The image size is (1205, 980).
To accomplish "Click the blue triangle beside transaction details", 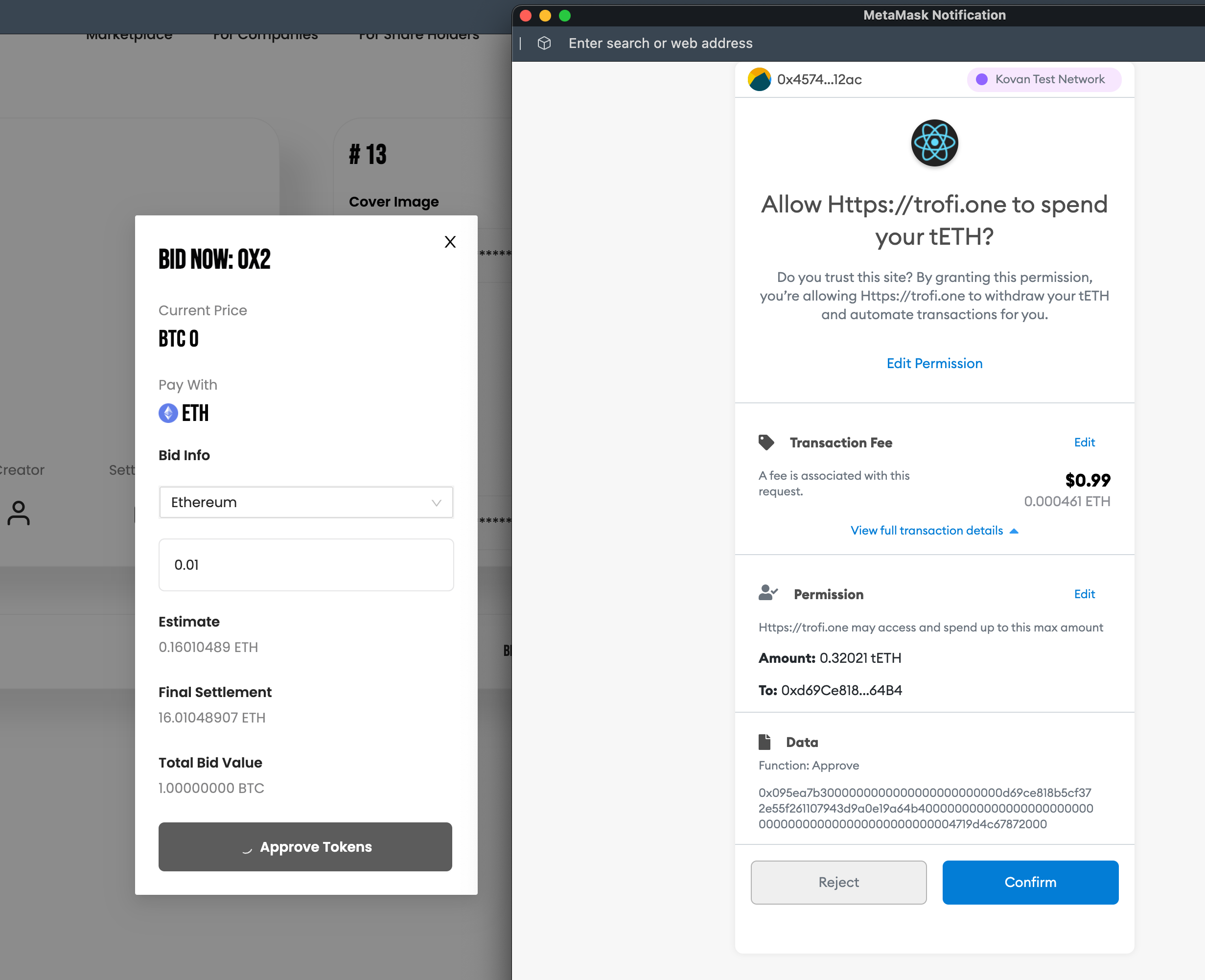I will click(x=1014, y=531).
